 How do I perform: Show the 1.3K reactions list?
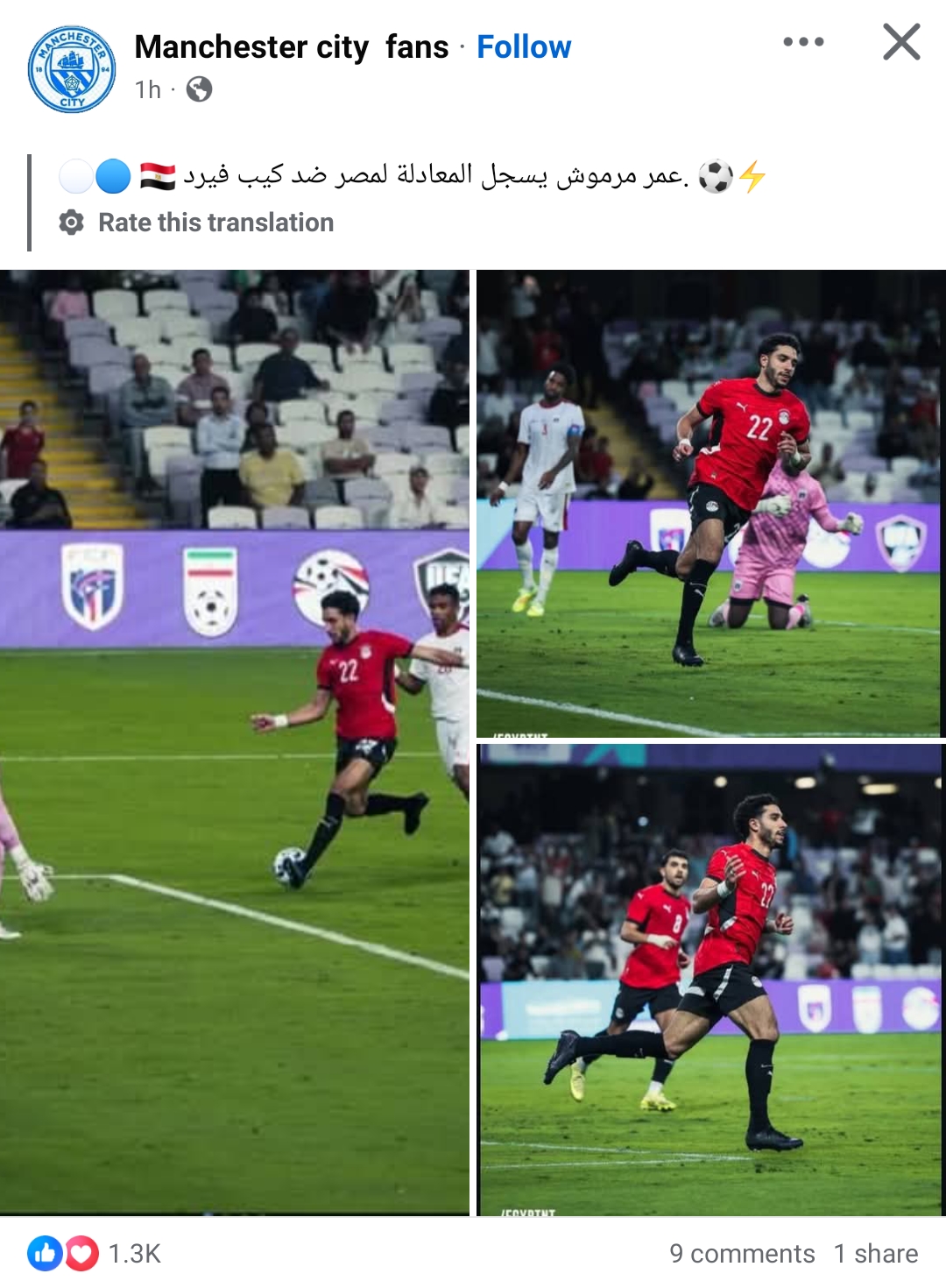pyautogui.click(x=135, y=1254)
